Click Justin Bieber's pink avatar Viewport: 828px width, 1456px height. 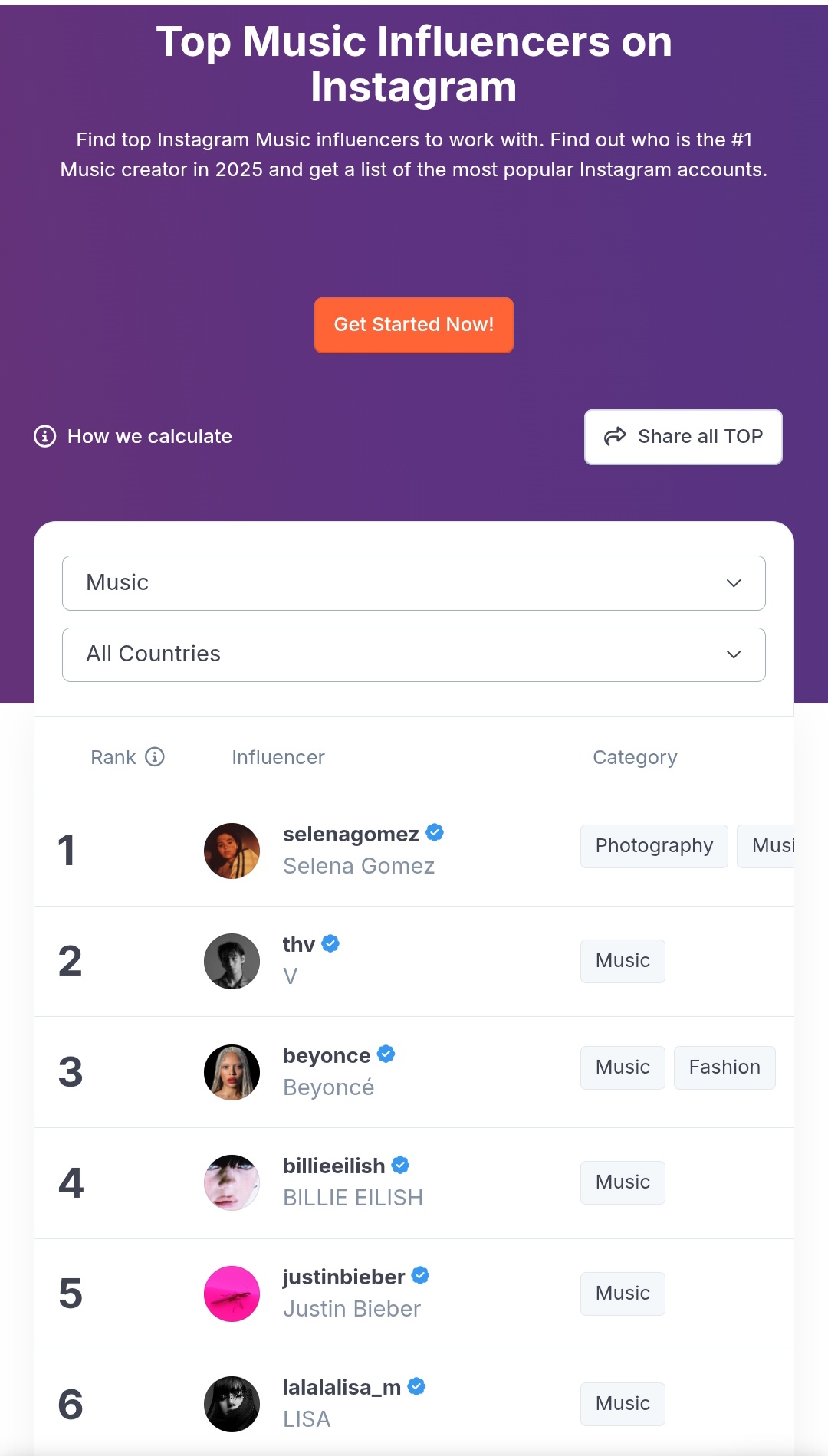(x=232, y=1294)
